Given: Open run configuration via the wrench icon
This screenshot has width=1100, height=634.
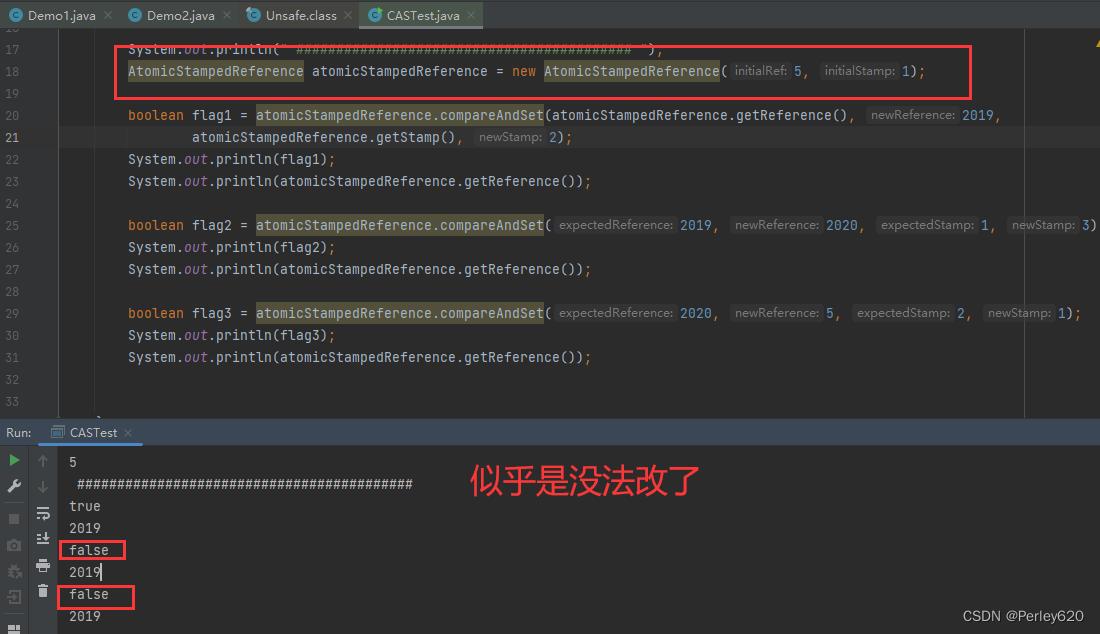Looking at the screenshot, I should pos(14,486).
